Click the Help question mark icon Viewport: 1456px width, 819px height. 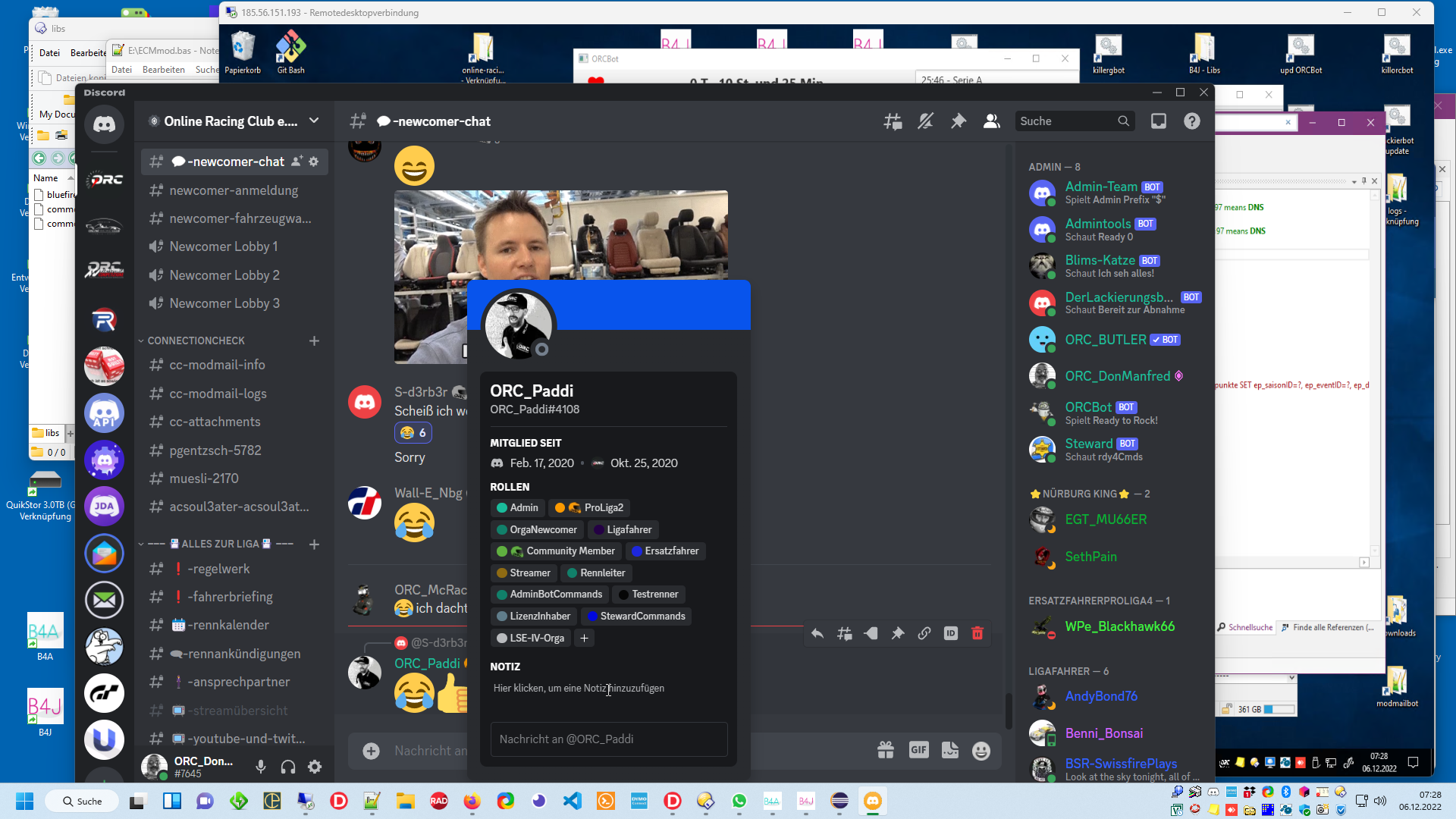(x=1192, y=121)
